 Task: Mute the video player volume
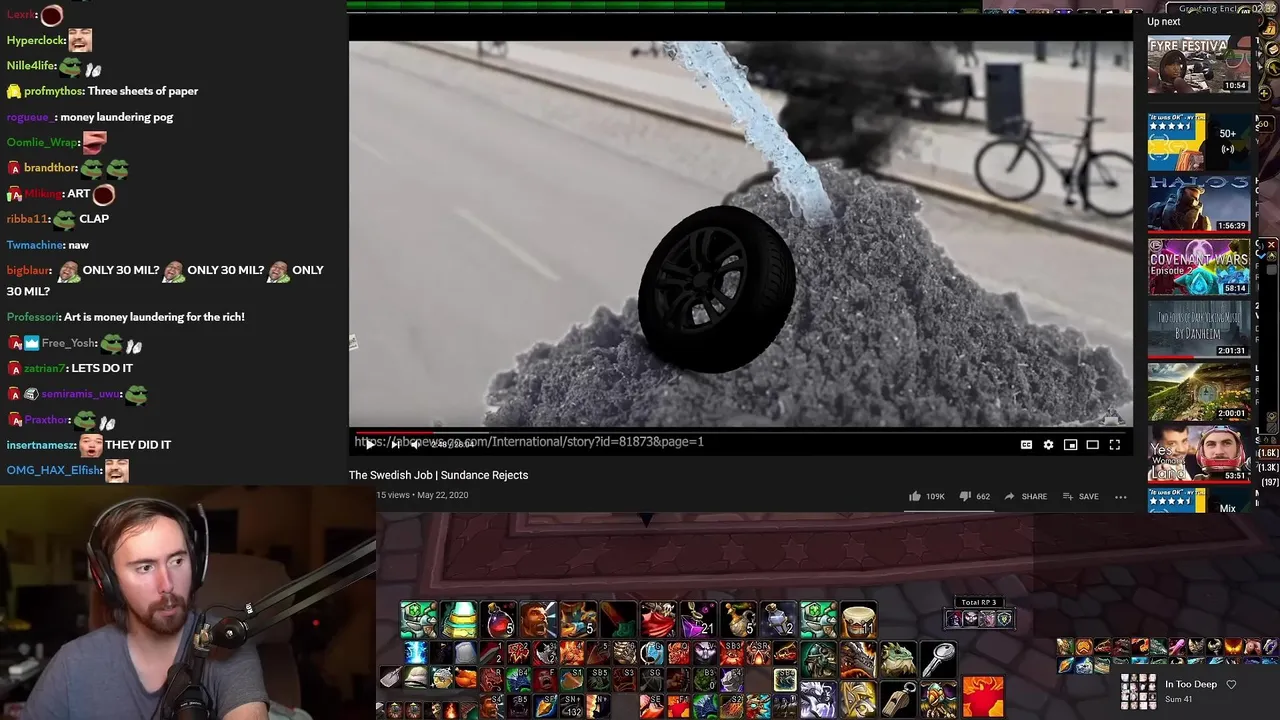click(415, 445)
